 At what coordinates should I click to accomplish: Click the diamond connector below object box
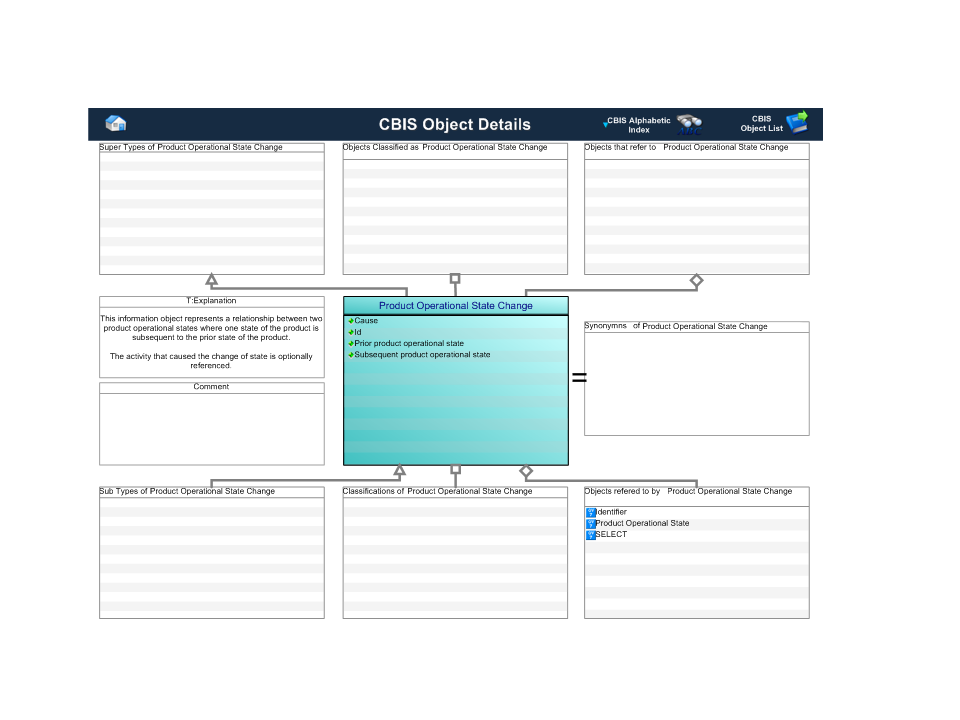[x=526, y=471]
